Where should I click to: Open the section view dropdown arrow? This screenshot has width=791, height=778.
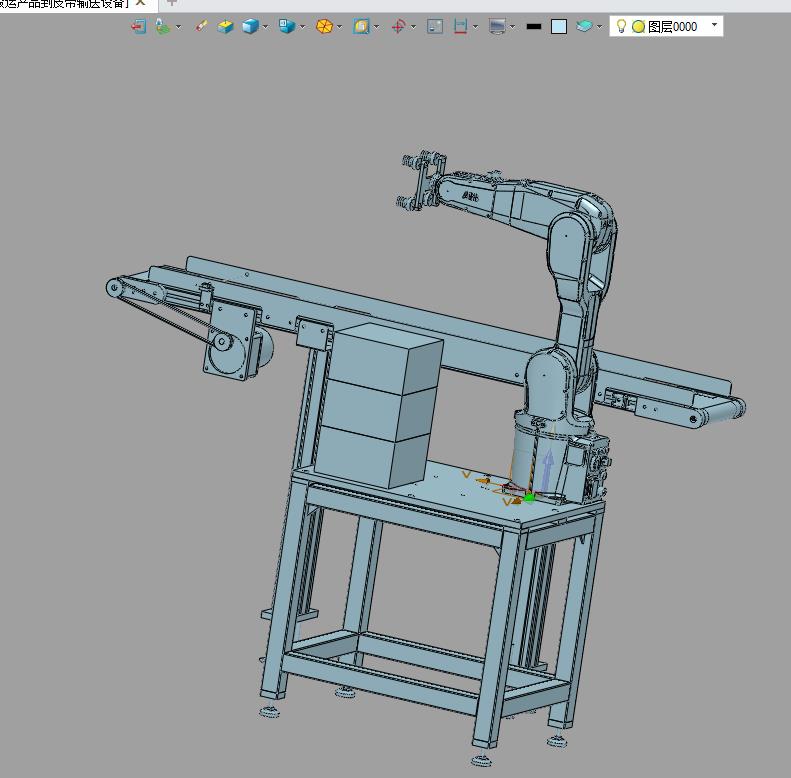pos(376,27)
